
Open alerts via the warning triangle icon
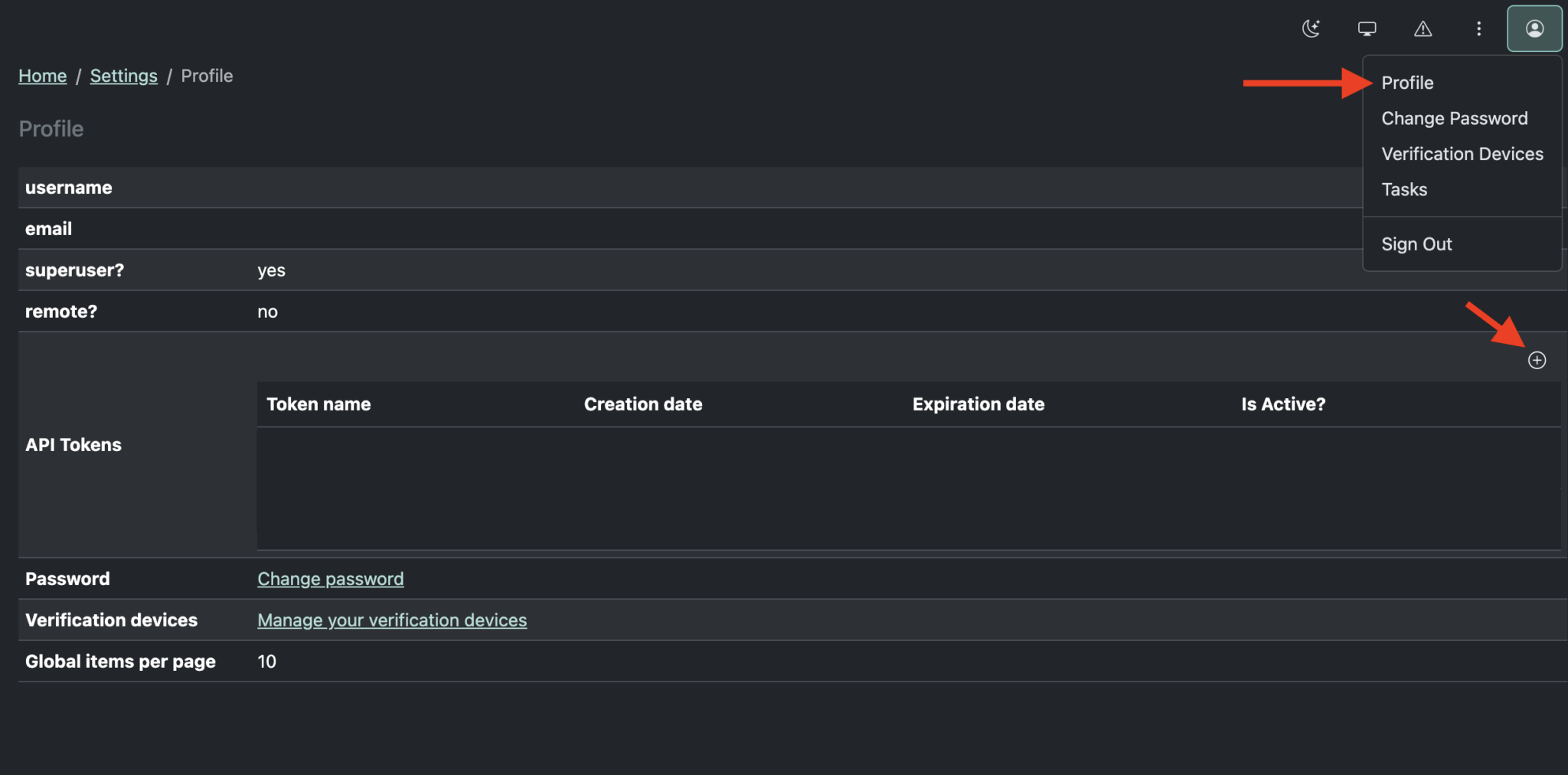tap(1423, 29)
